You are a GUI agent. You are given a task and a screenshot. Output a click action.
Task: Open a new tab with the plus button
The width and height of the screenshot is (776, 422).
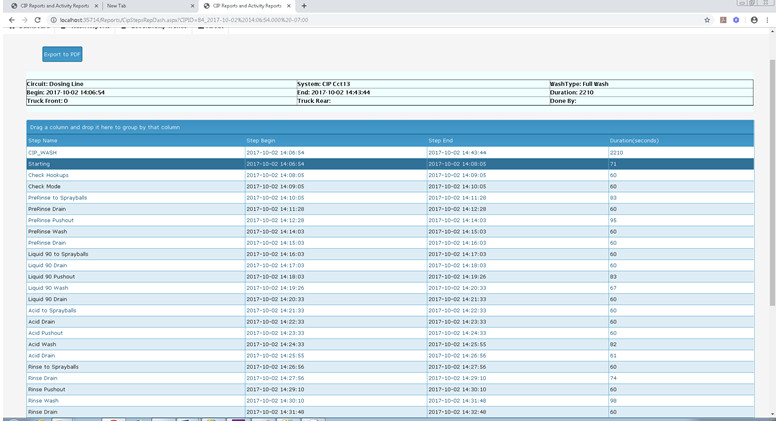(304, 6)
